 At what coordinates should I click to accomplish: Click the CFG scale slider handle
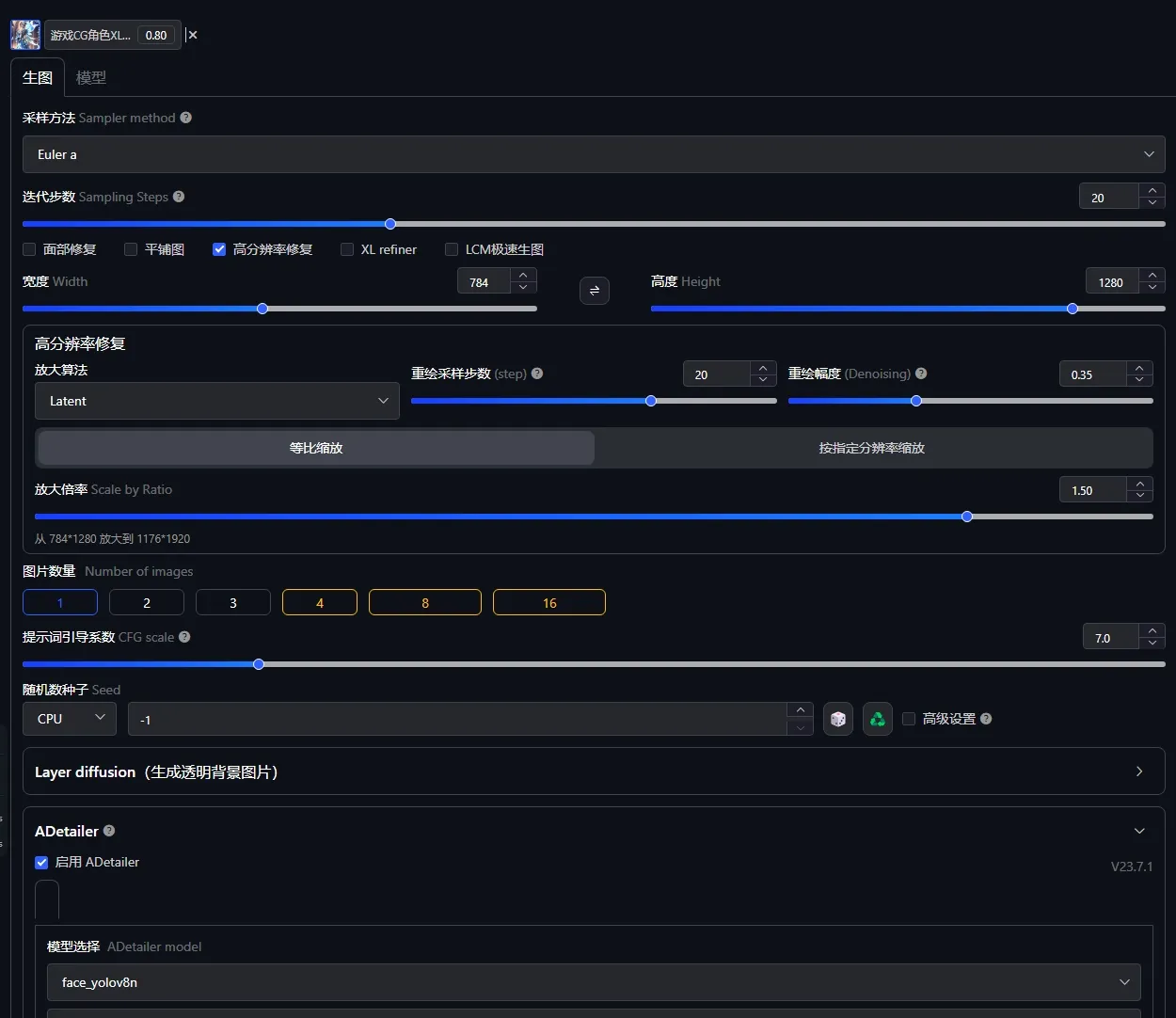coord(259,664)
